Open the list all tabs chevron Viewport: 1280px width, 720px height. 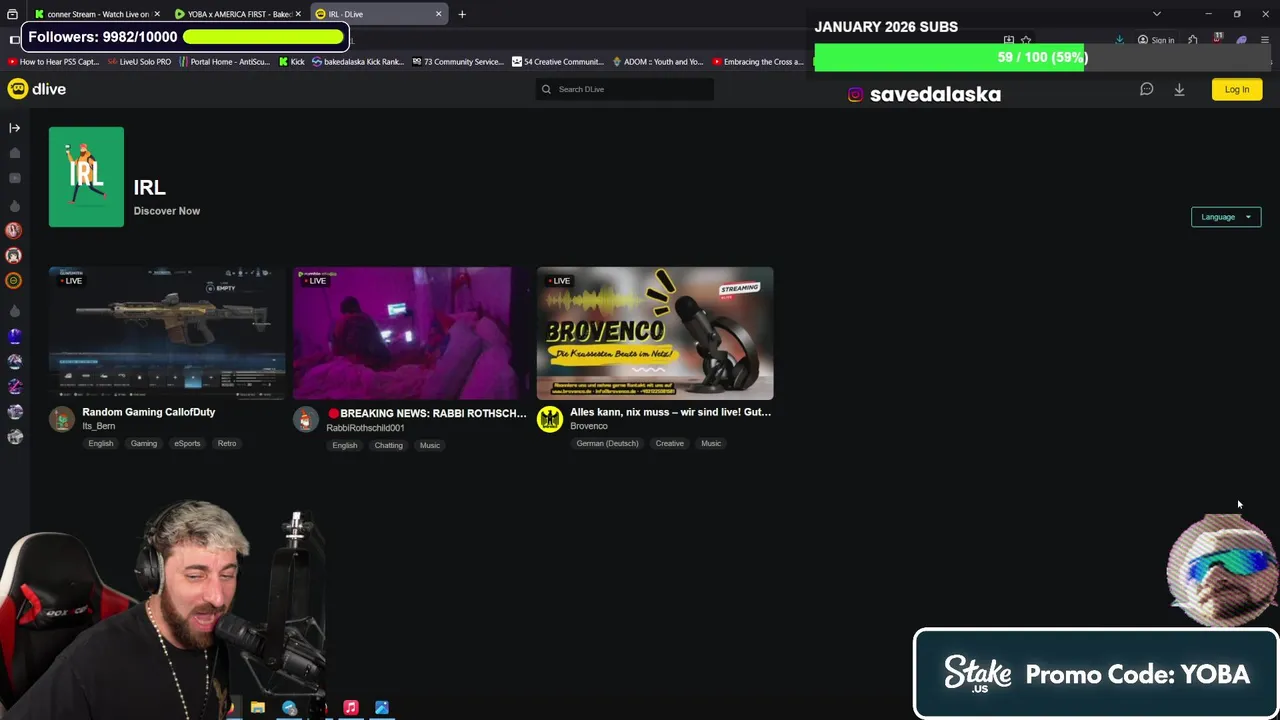point(1157,14)
